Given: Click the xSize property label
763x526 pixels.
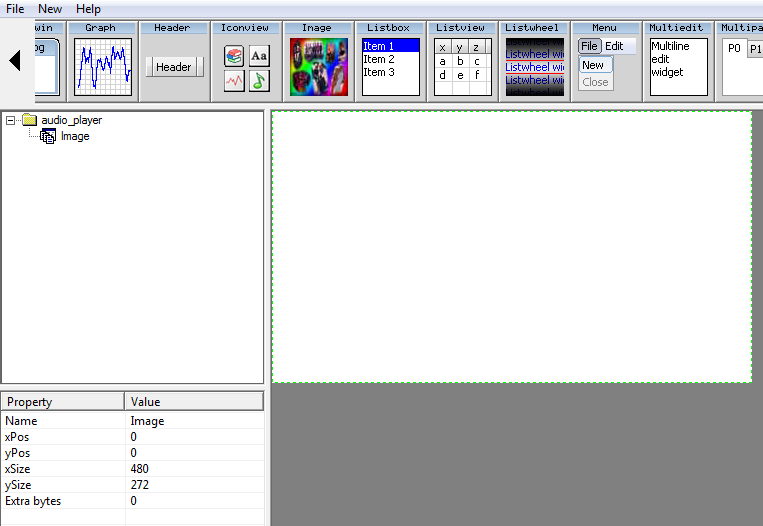Looking at the screenshot, I should tap(18, 469).
